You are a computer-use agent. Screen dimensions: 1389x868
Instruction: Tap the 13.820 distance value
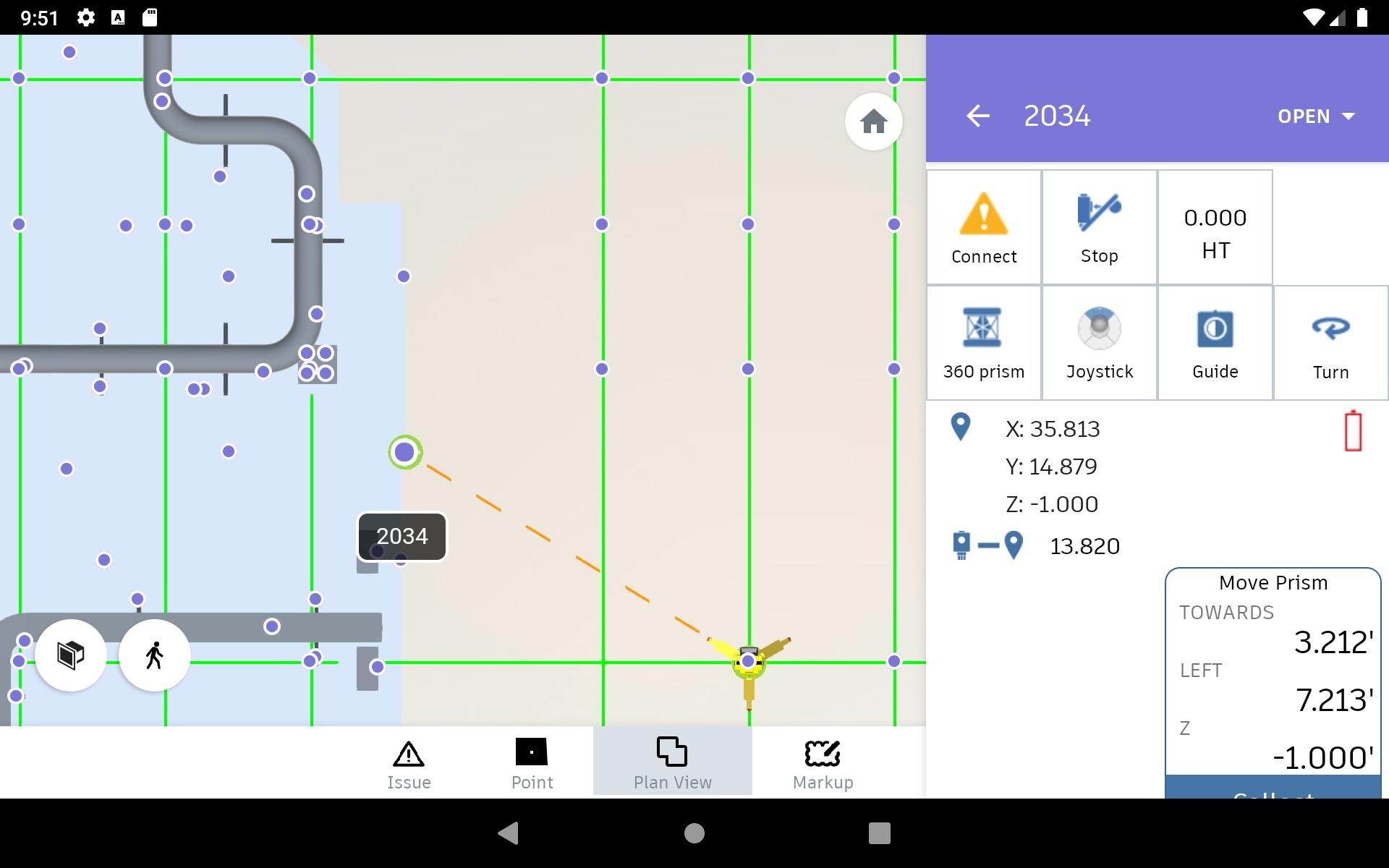[1084, 546]
